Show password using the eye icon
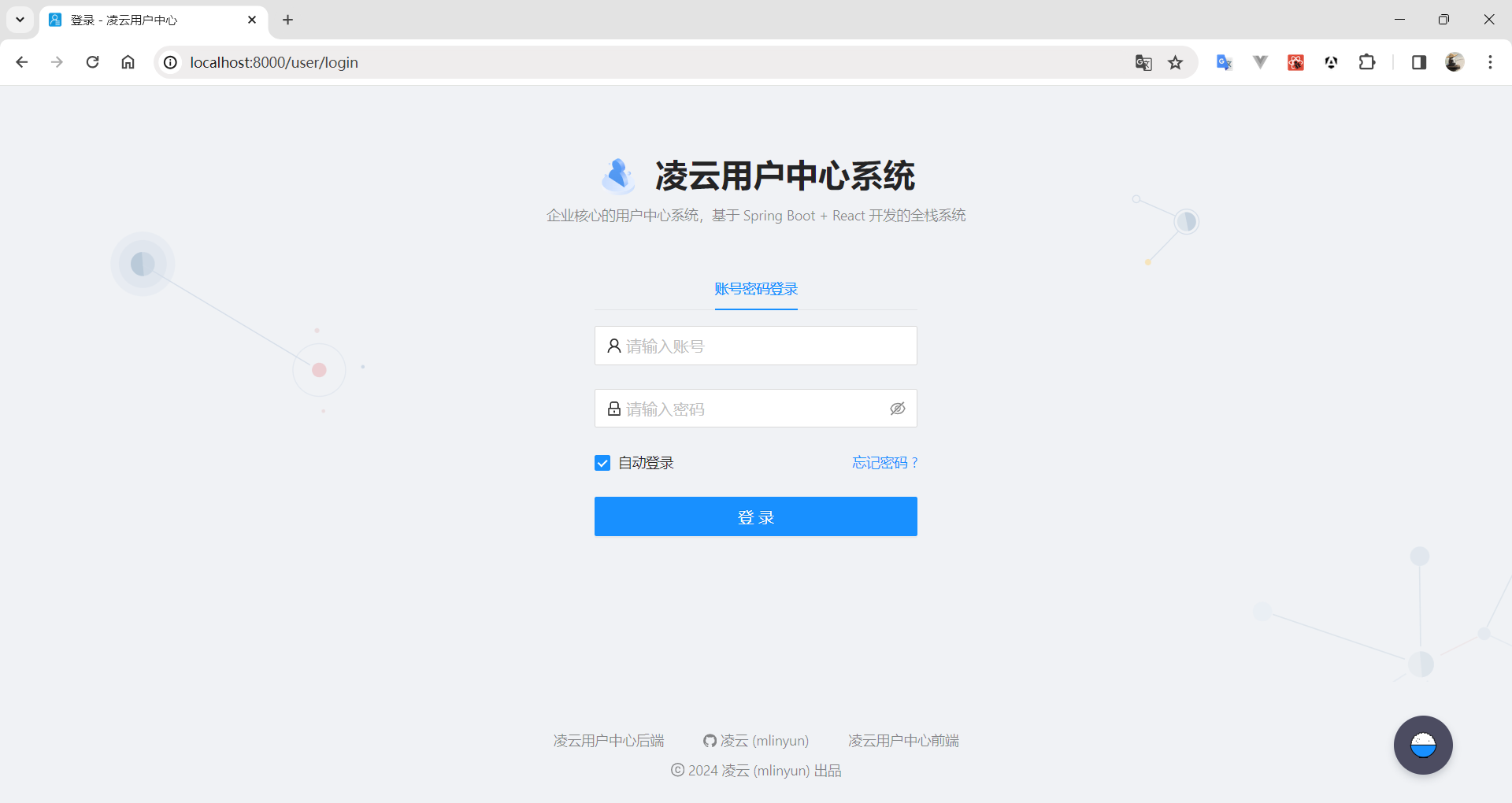 (897, 409)
